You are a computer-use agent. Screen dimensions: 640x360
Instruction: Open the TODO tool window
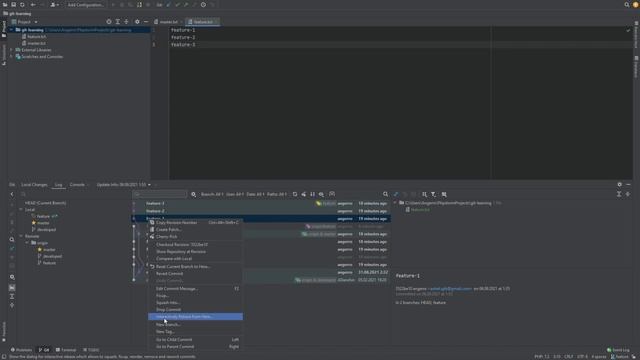(91, 350)
